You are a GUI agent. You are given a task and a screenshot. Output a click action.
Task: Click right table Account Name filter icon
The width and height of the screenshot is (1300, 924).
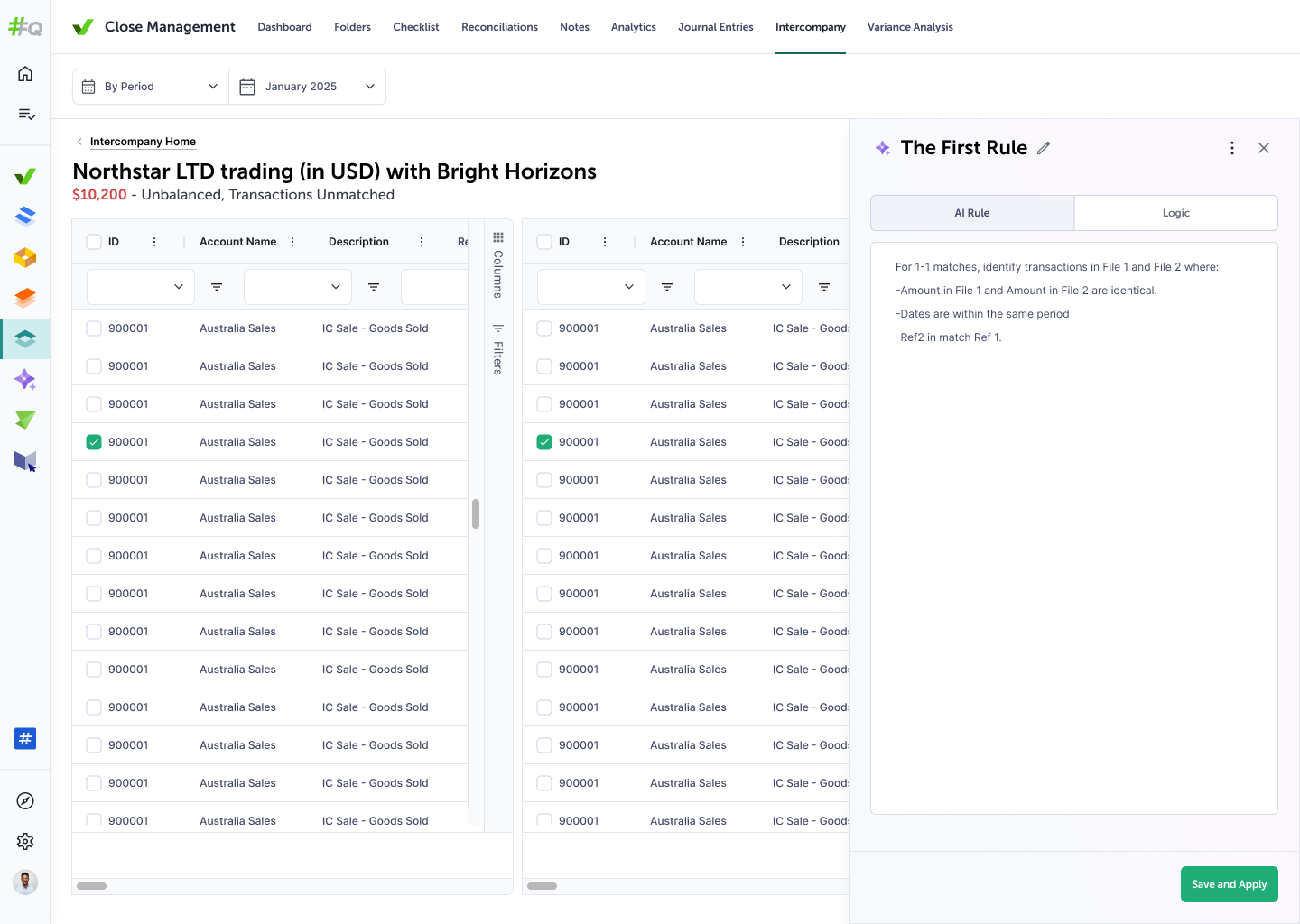[824, 287]
